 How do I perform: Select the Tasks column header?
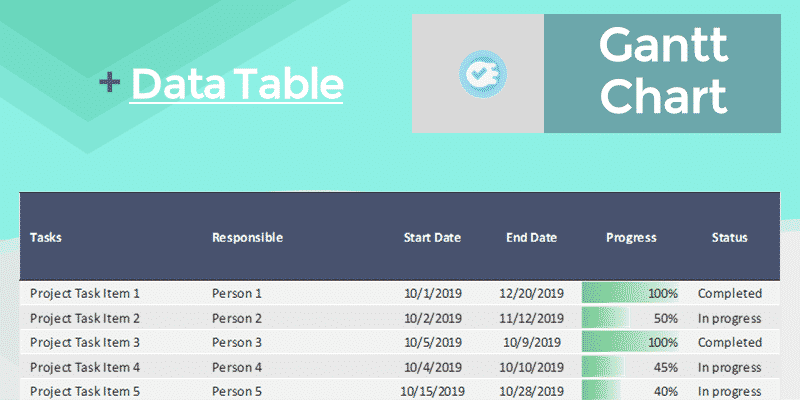click(46, 238)
